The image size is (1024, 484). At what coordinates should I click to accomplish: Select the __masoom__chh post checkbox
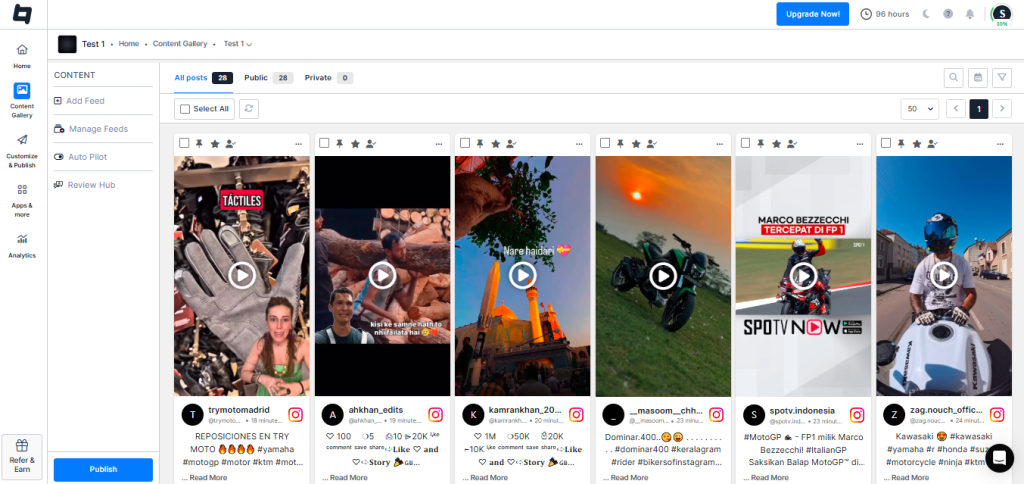pyautogui.click(x=605, y=143)
